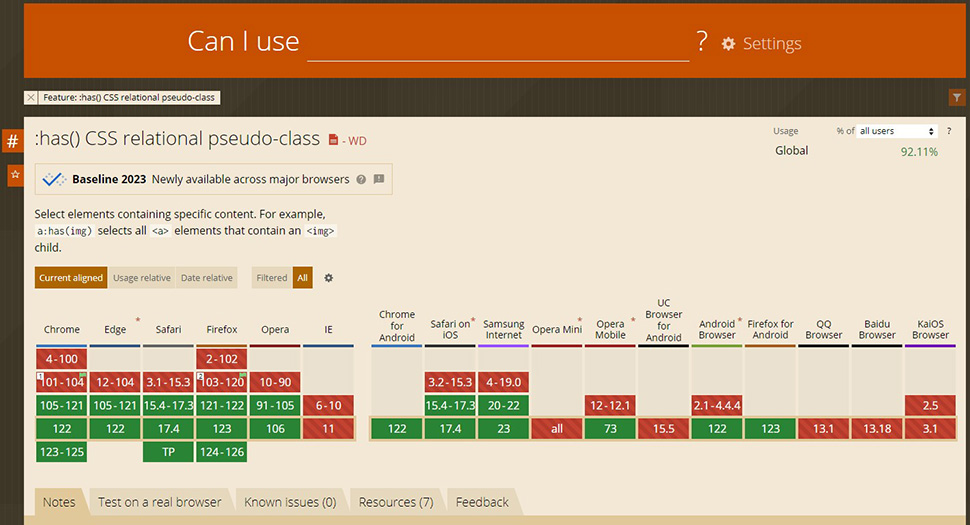Switch to Usage relative view
The height and width of the screenshot is (525, 970).
(x=142, y=278)
